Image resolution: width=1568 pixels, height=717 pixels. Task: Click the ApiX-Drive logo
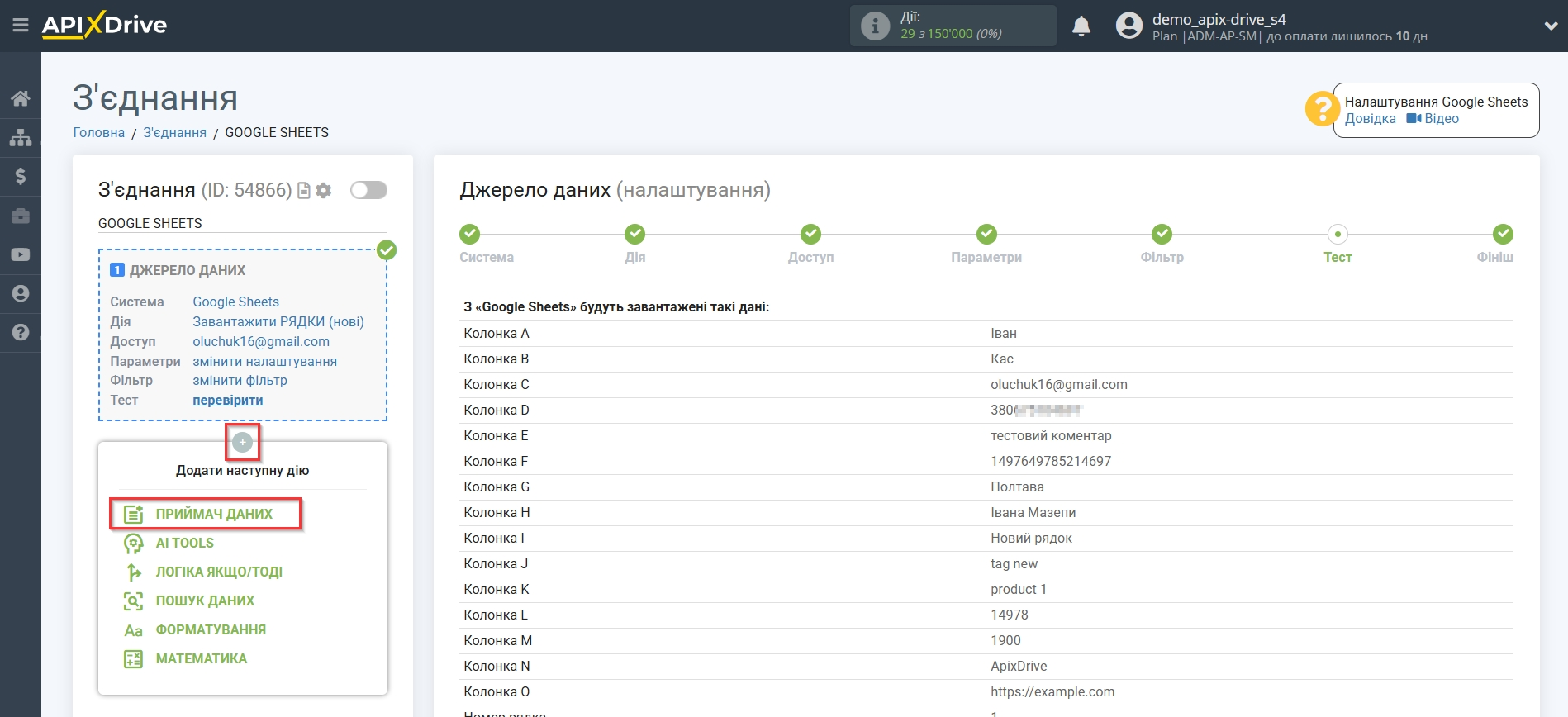click(104, 25)
